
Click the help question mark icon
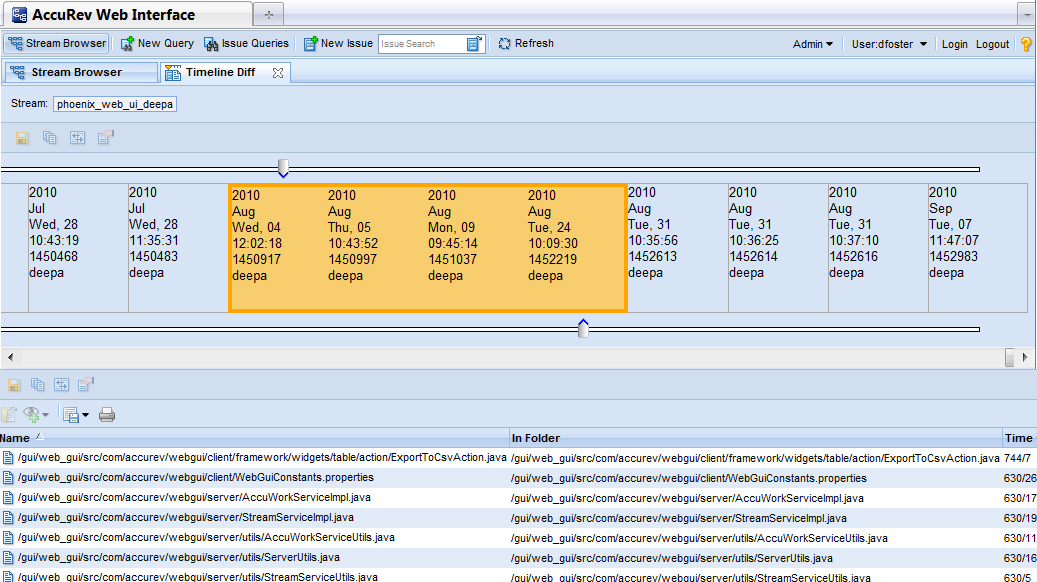tap(1026, 44)
